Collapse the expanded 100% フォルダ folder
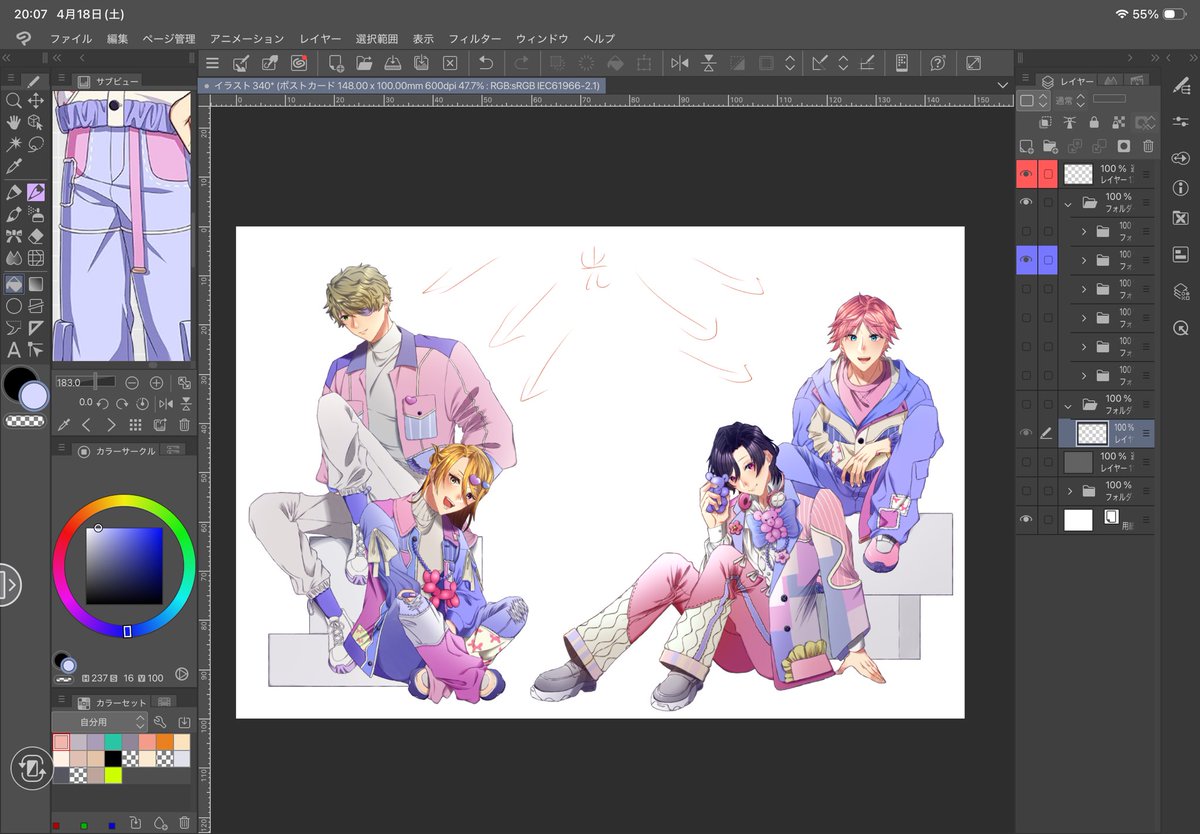The width and height of the screenshot is (1200, 834). point(1068,205)
